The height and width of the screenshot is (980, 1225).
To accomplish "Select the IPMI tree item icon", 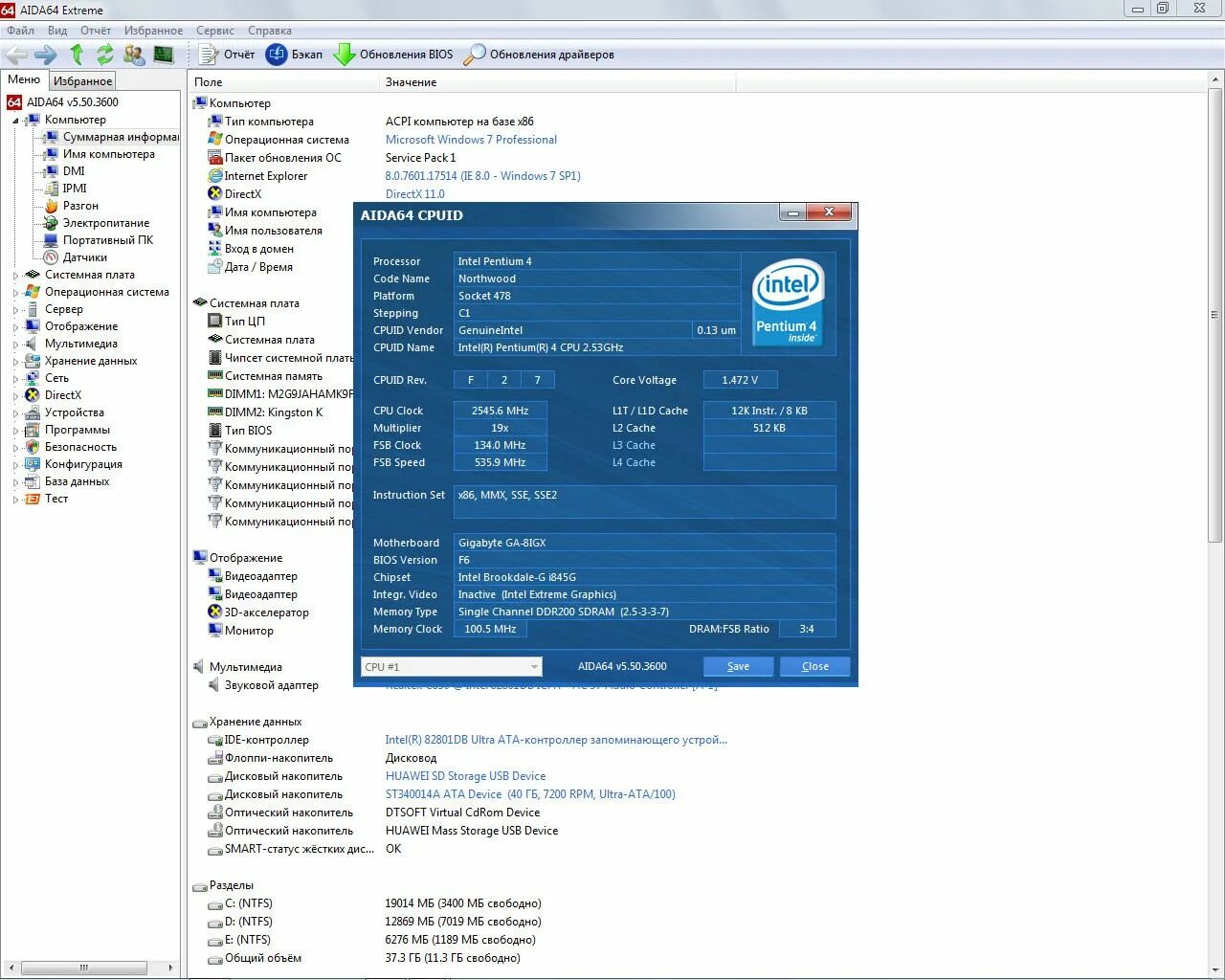I will coord(51,189).
